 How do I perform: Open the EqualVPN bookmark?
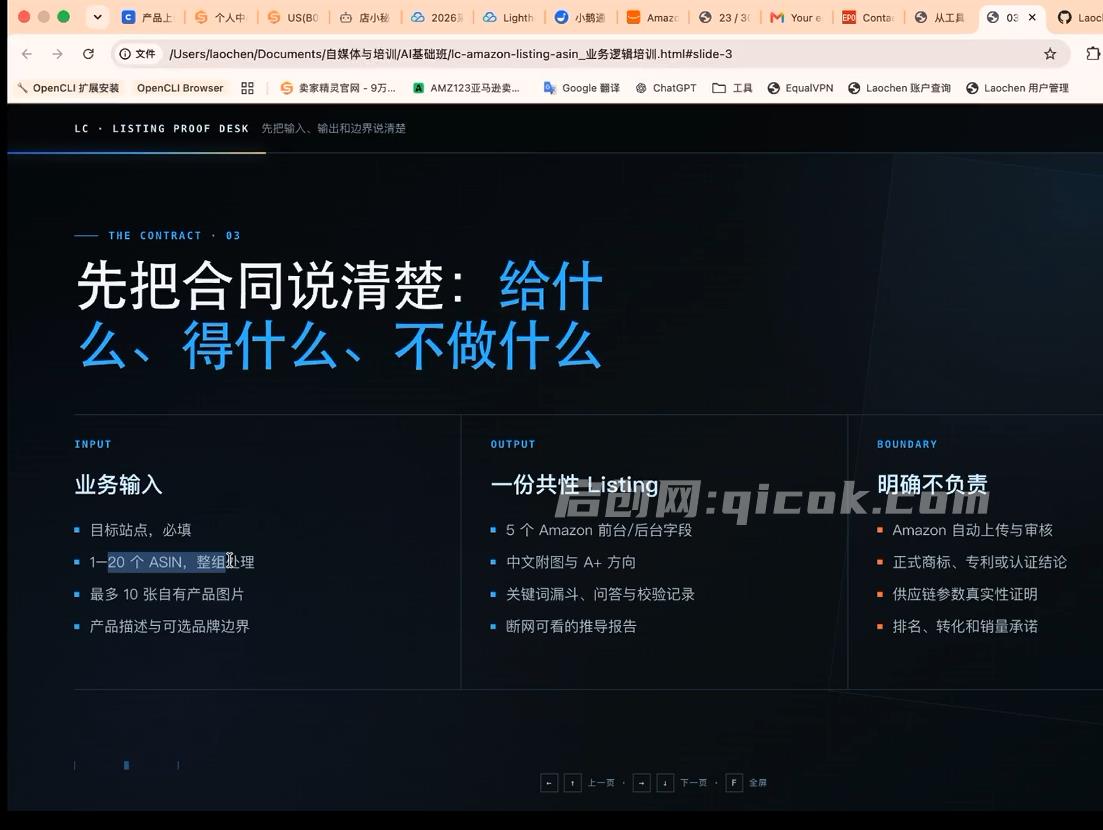[801, 88]
